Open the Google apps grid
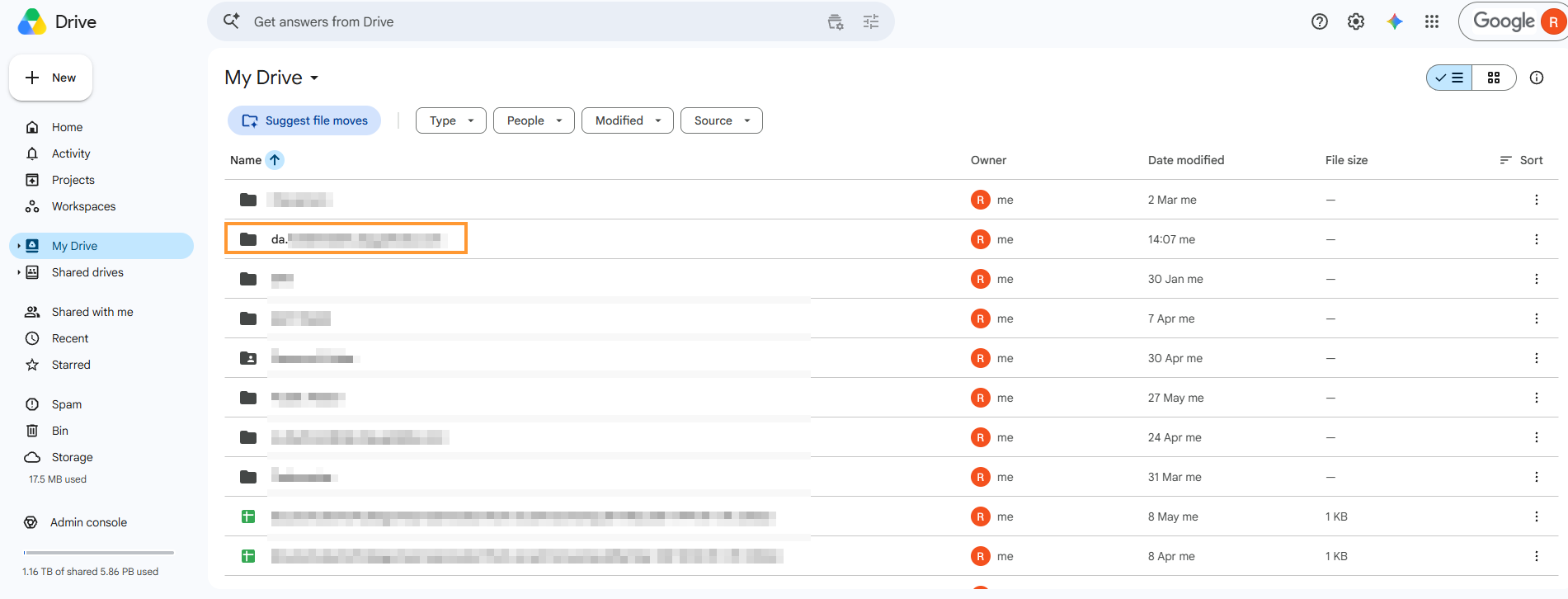 (x=1432, y=21)
